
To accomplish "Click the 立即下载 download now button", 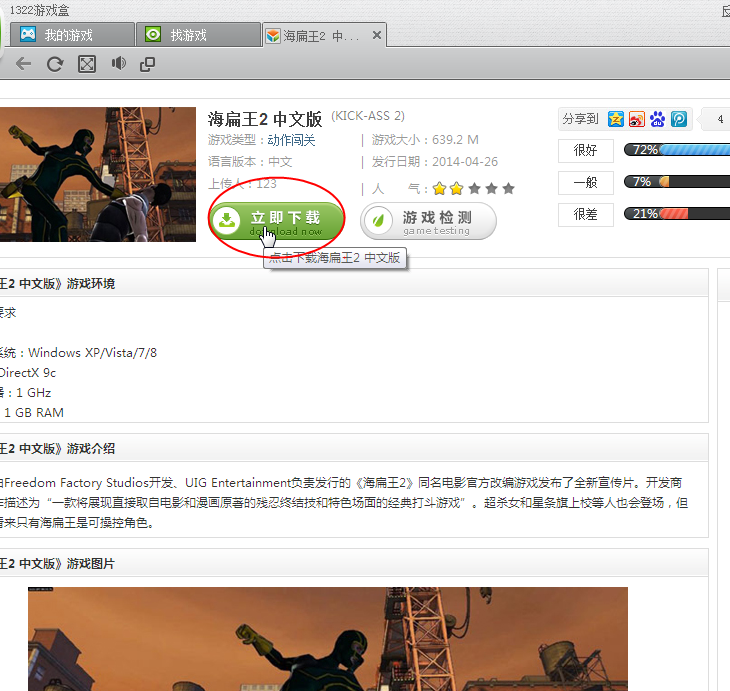I will pos(277,221).
